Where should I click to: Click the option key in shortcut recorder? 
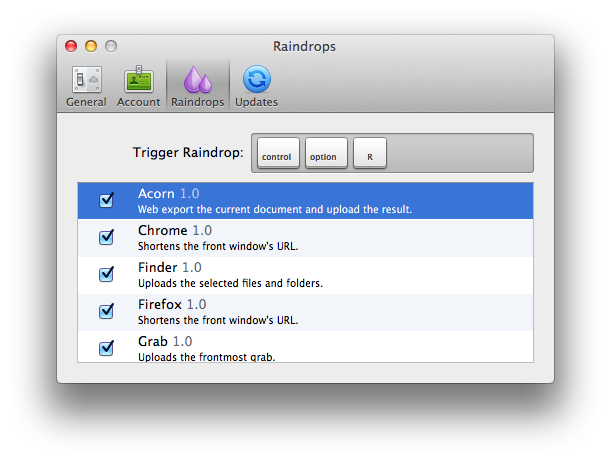click(326, 153)
